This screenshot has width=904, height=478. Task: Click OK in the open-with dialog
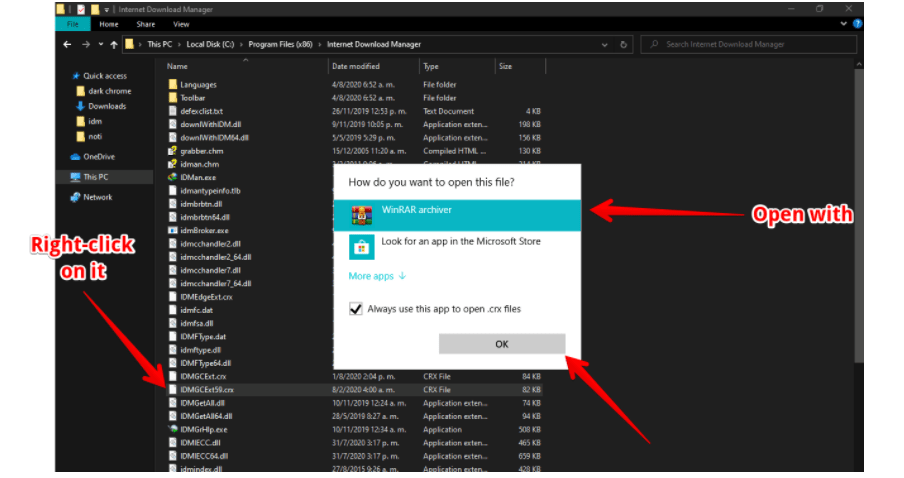(502, 344)
